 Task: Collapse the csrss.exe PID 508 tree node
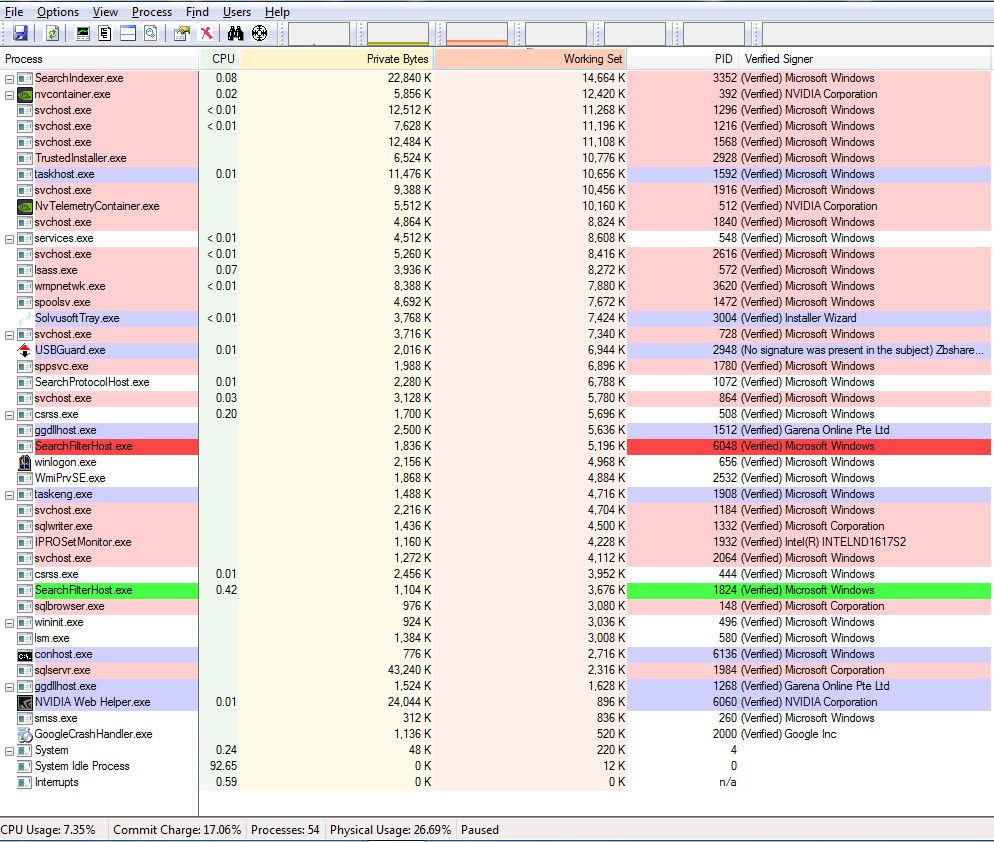pyautogui.click(x=10, y=415)
